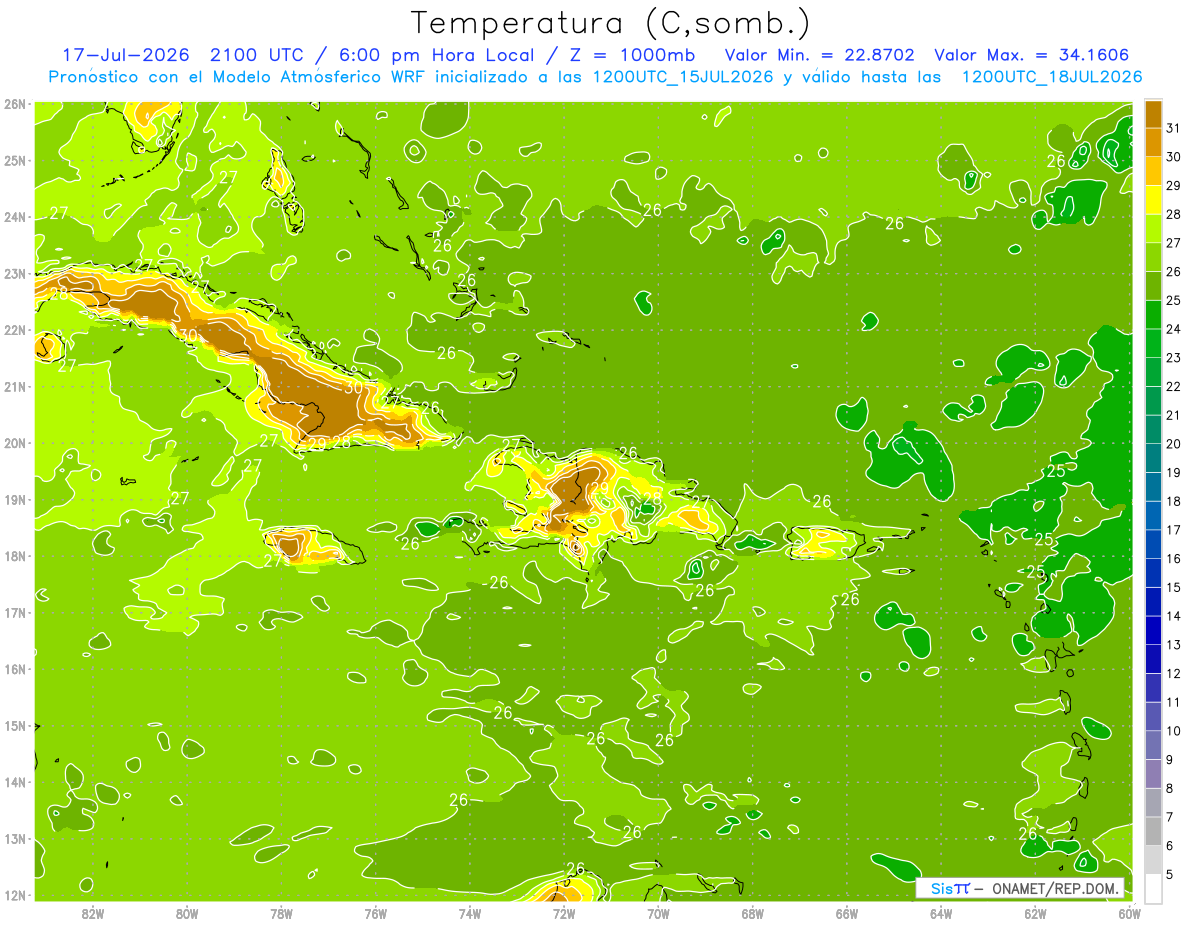Click the 'Temperatura (C,somb.)' map title
Screen dimensions: 1200x927
click(610, 23)
